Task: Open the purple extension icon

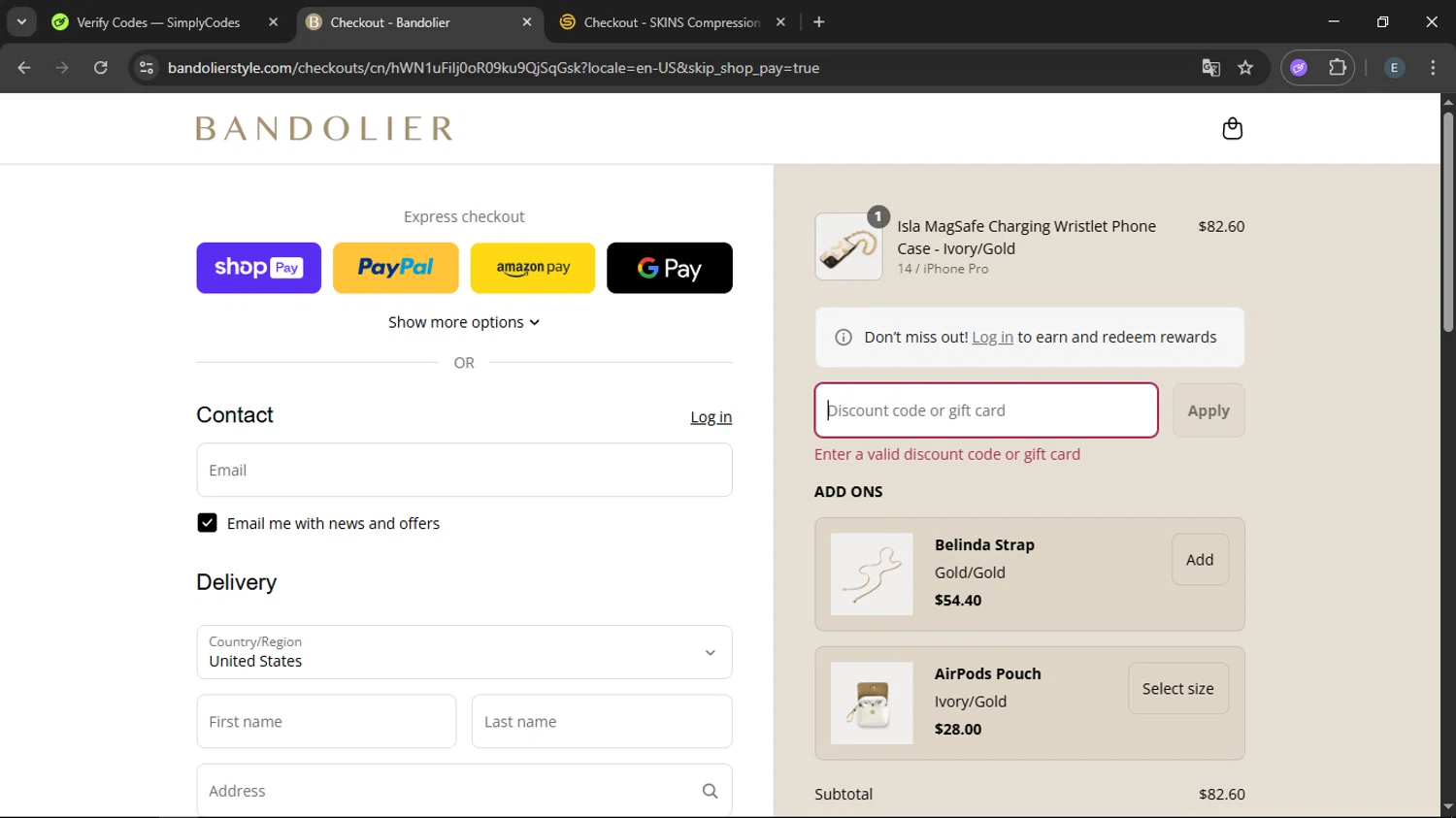Action: pyautogui.click(x=1299, y=68)
